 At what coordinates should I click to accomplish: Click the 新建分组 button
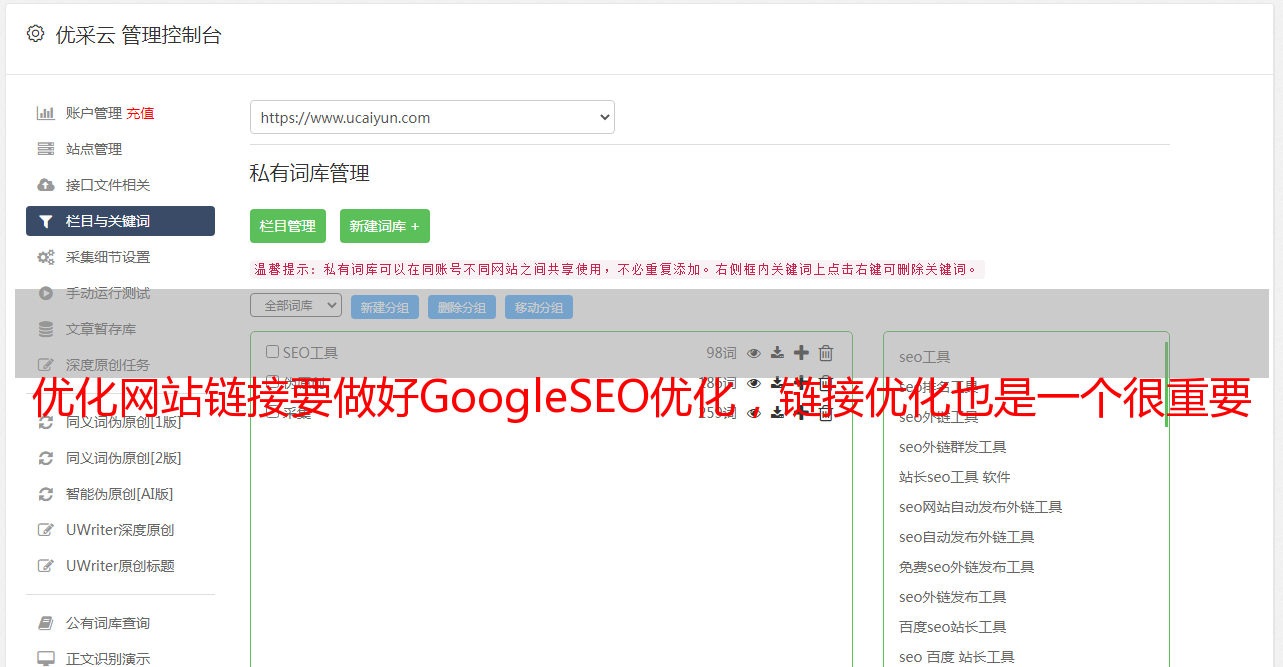pyautogui.click(x=385, y=307)
